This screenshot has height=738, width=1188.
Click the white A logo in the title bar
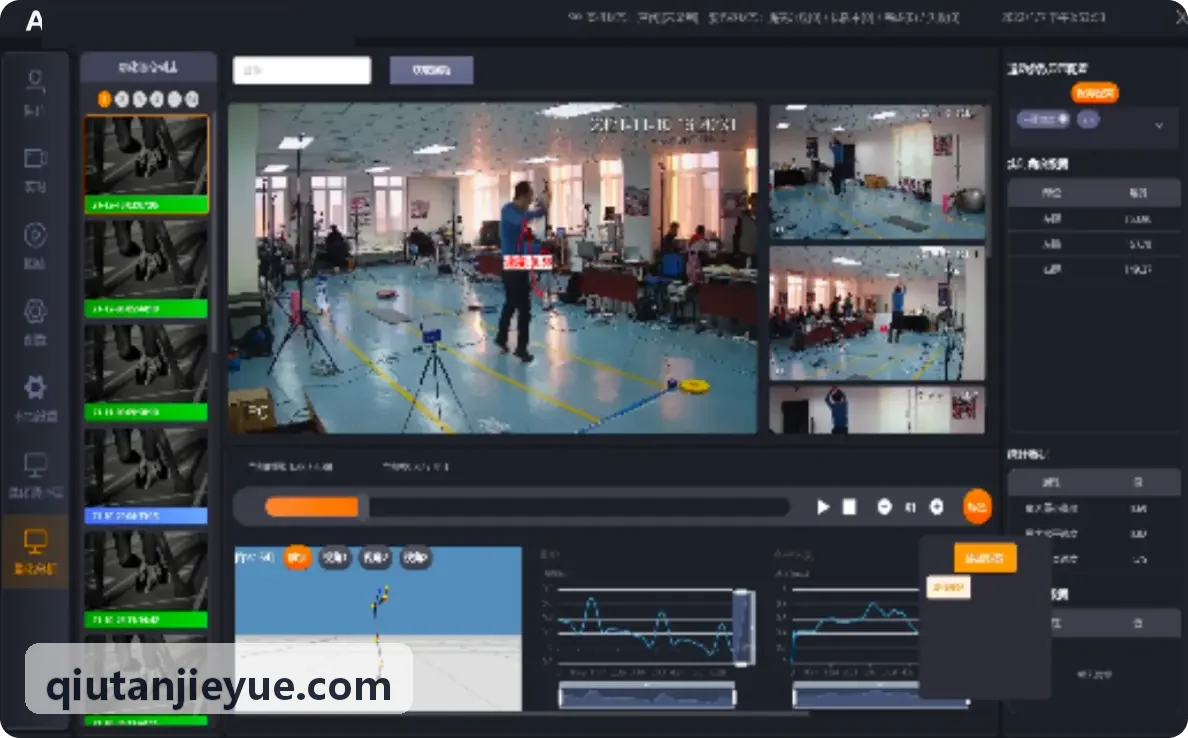tap(34, 20)
